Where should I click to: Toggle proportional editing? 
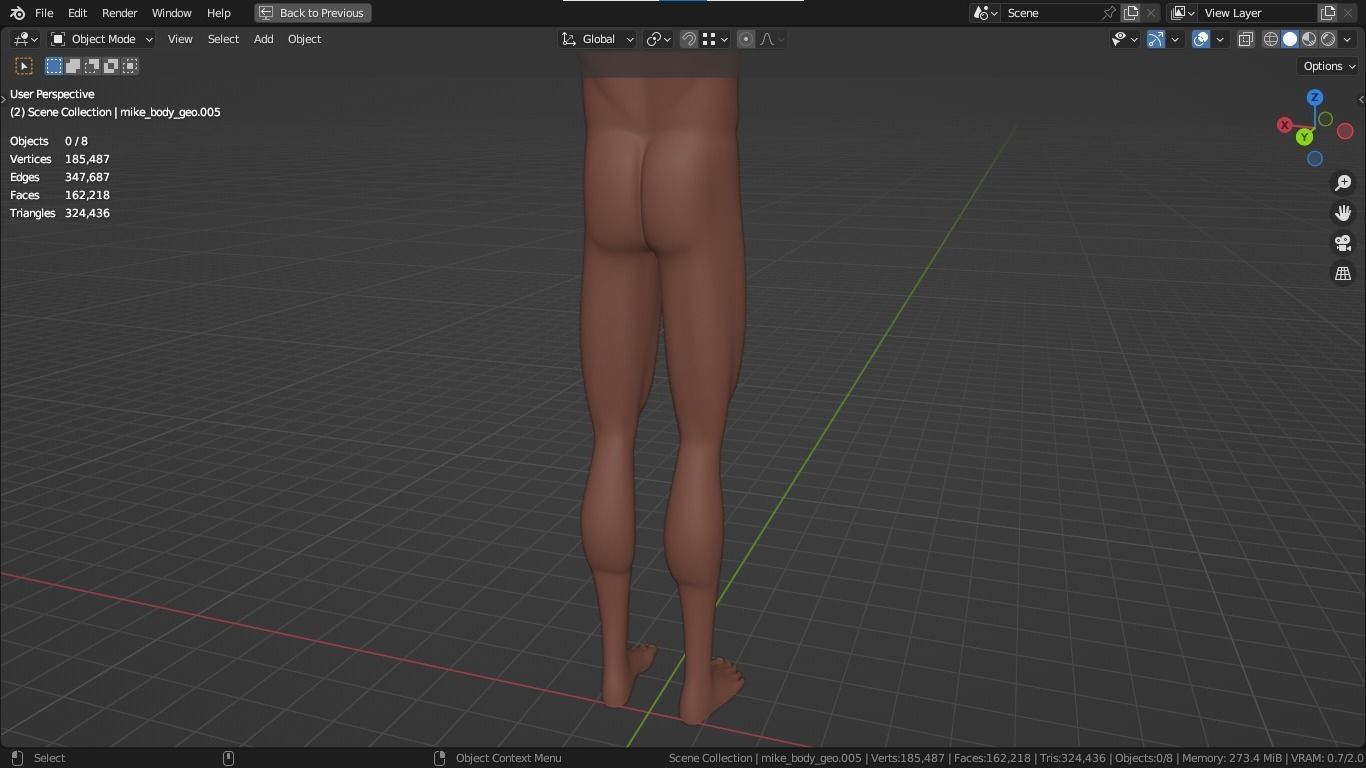[746, 39]
